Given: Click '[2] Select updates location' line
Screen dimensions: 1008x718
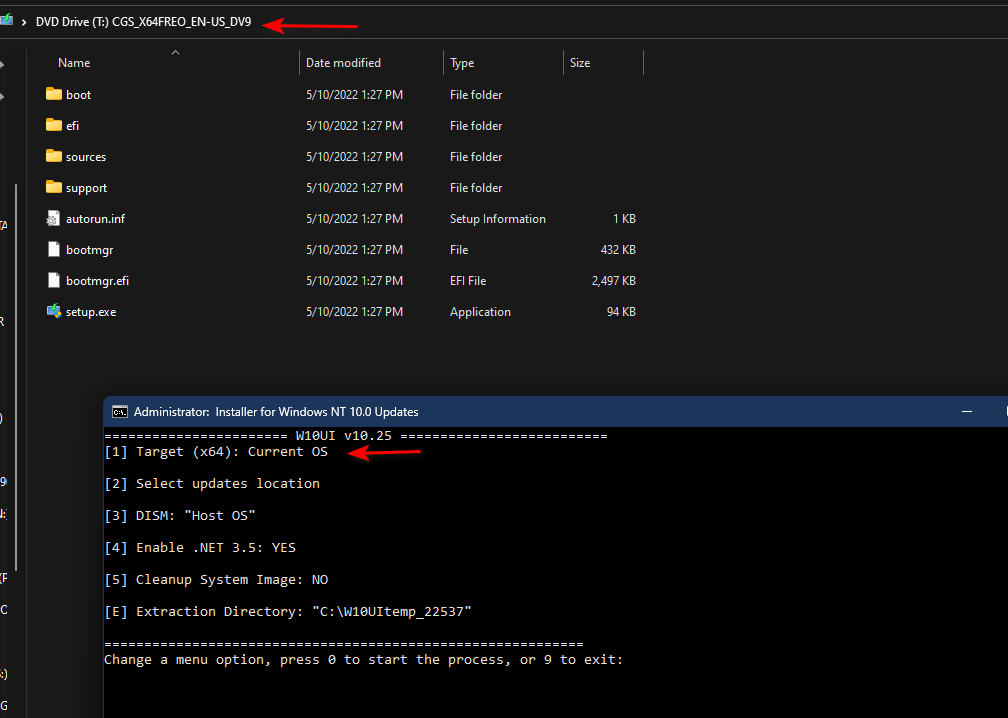Looking at the screenshot, I should (x=212, y=483).
